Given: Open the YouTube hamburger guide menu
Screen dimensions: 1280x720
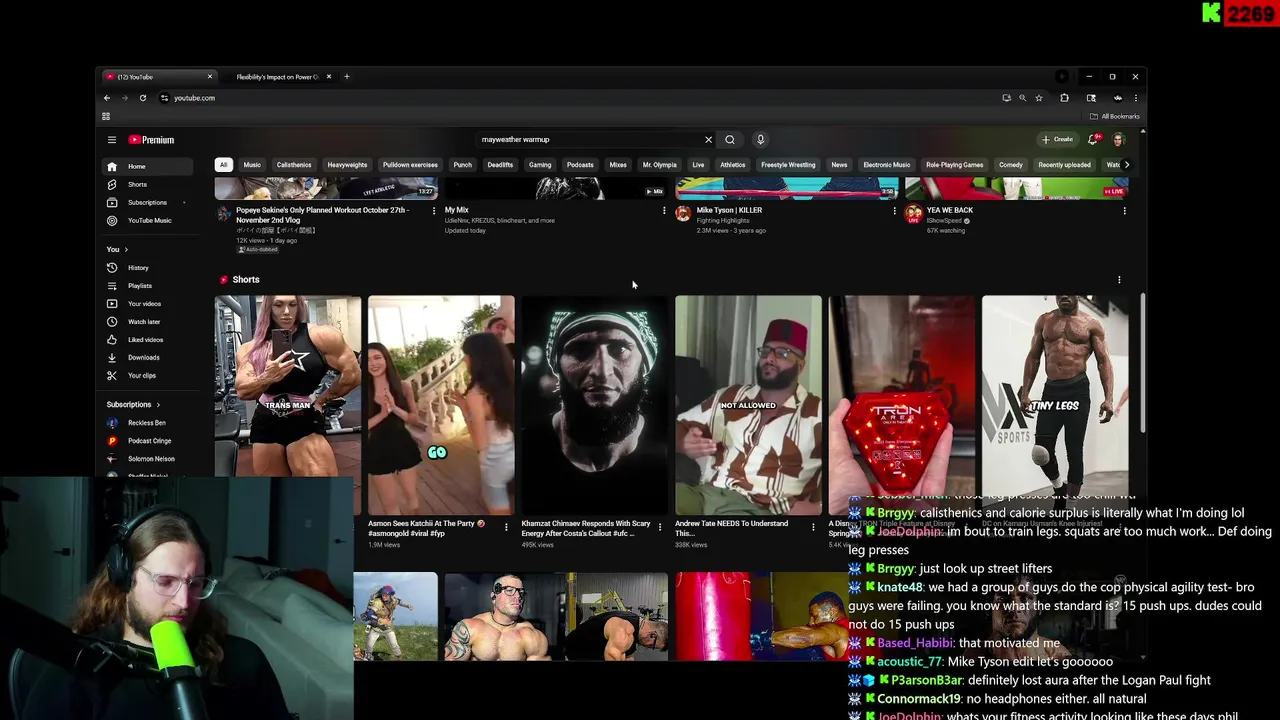Looking at the screenshot, I should point(112,140).
